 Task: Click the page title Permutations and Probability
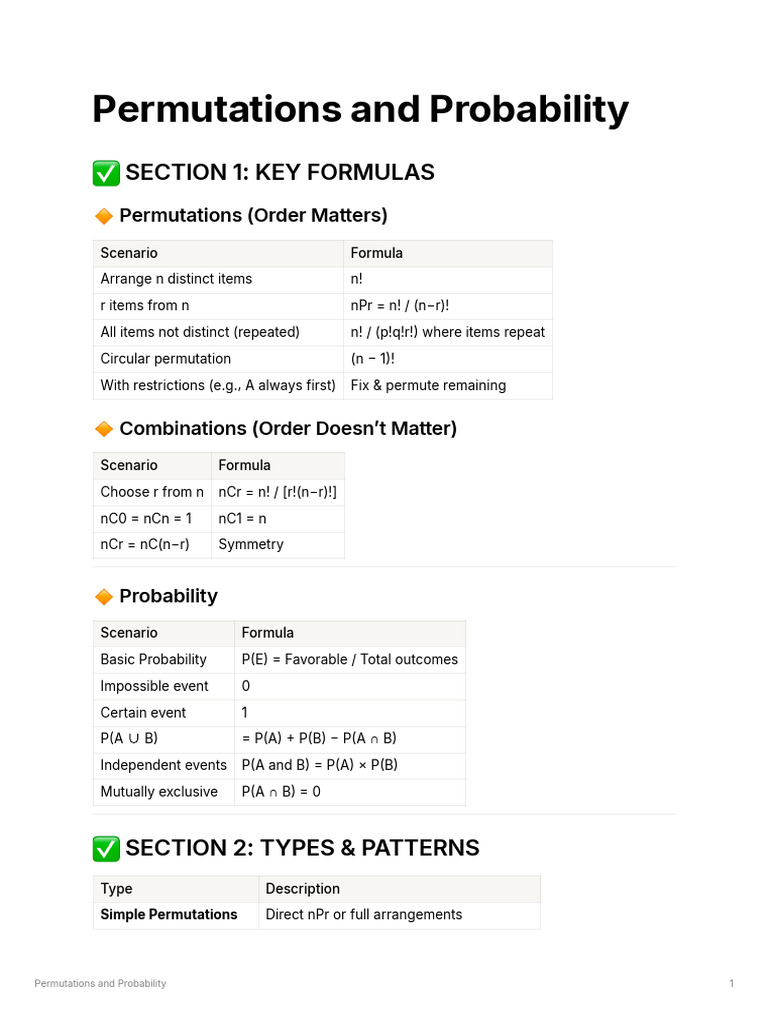tap(360, 109)
